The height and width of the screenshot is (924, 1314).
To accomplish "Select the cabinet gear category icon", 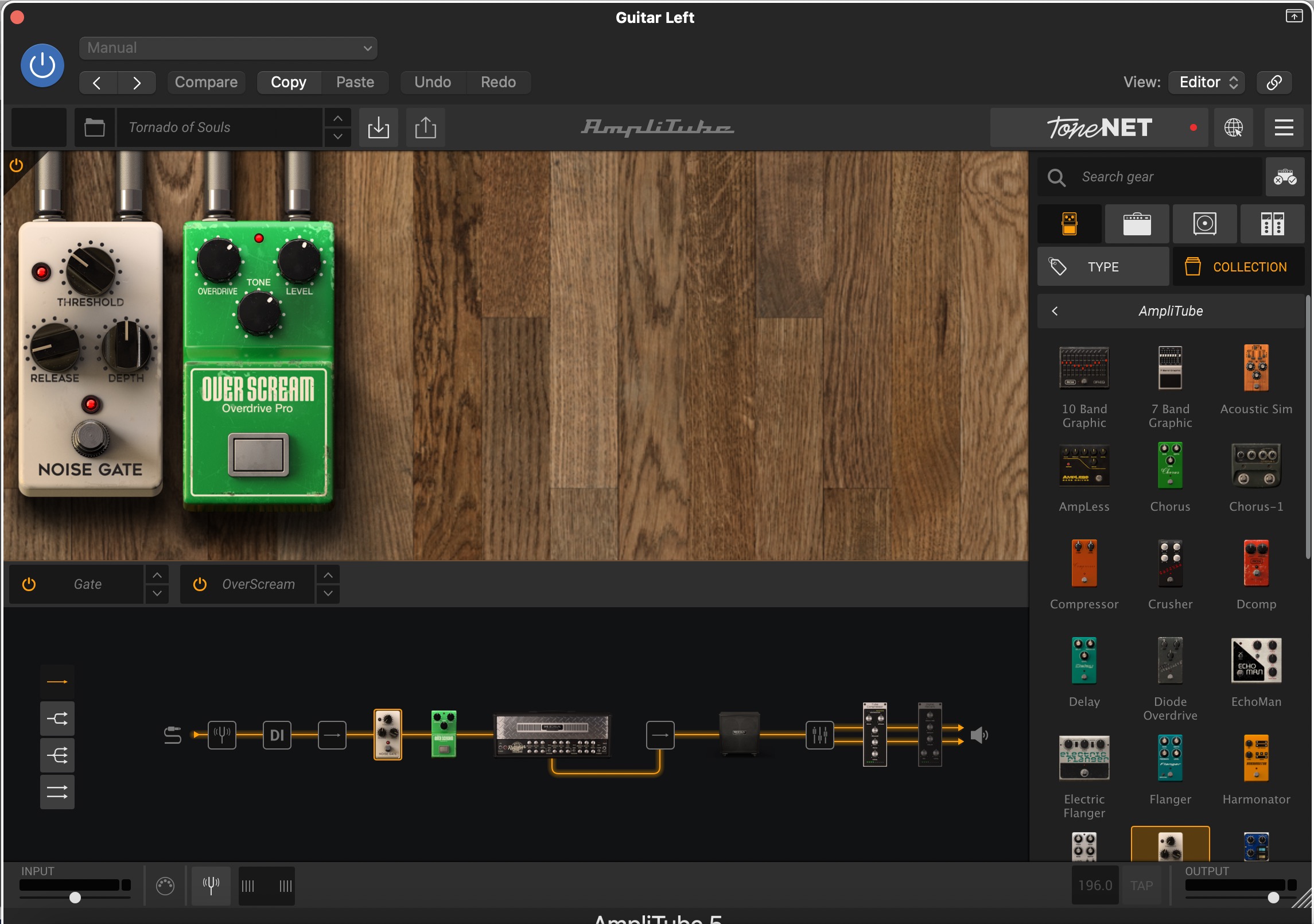I will click(x=1204, y=224).
